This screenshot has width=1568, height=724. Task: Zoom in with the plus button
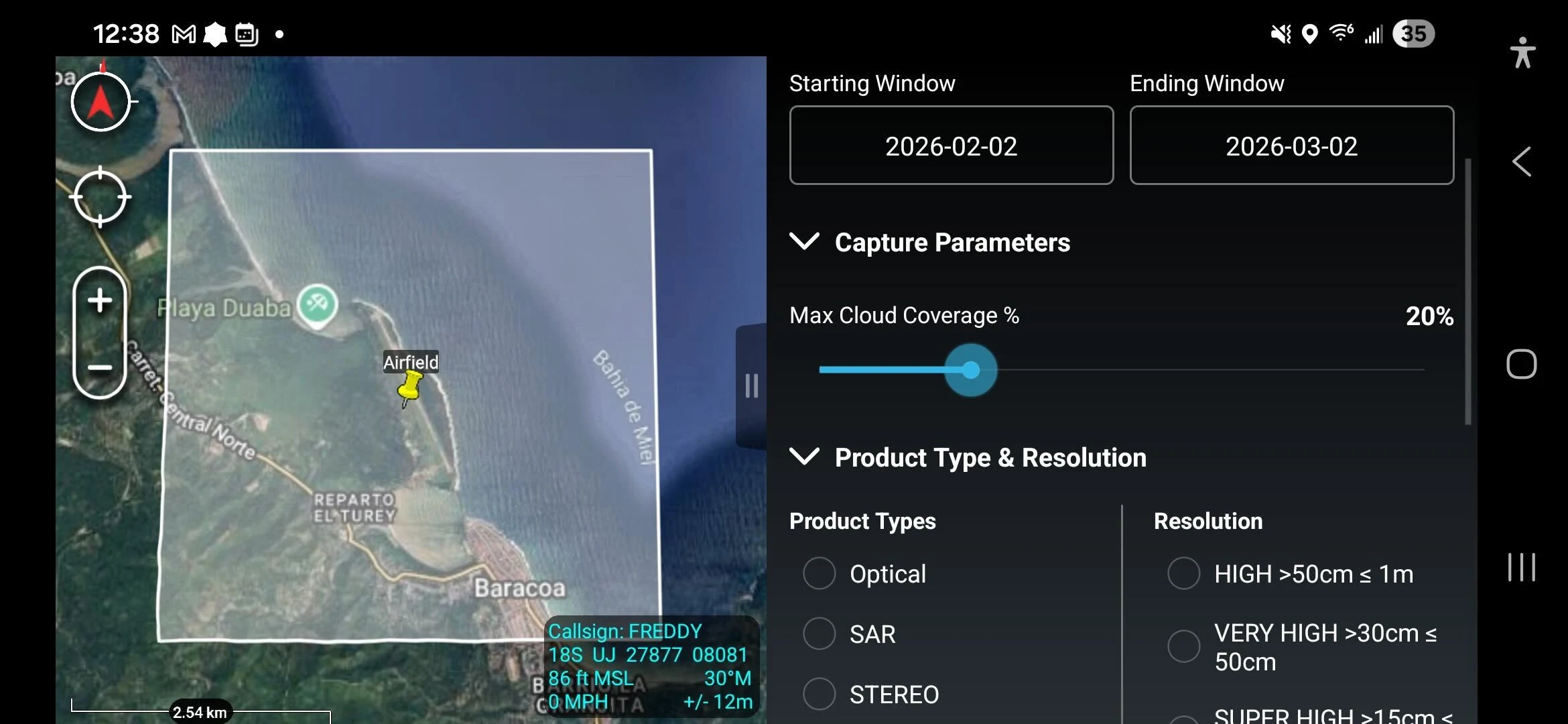[x=100, y=300]
